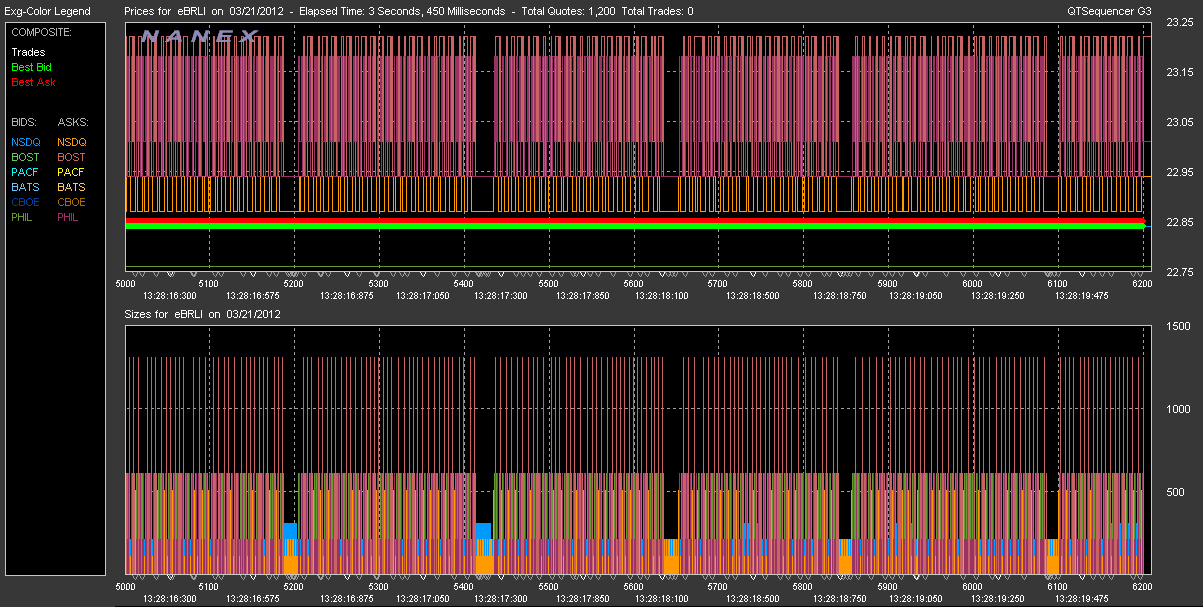Screen dimensions: 1203x607
Task: Click the Exg-Color Legend heading
Action: pyautogui.click(x=47, y=11)
